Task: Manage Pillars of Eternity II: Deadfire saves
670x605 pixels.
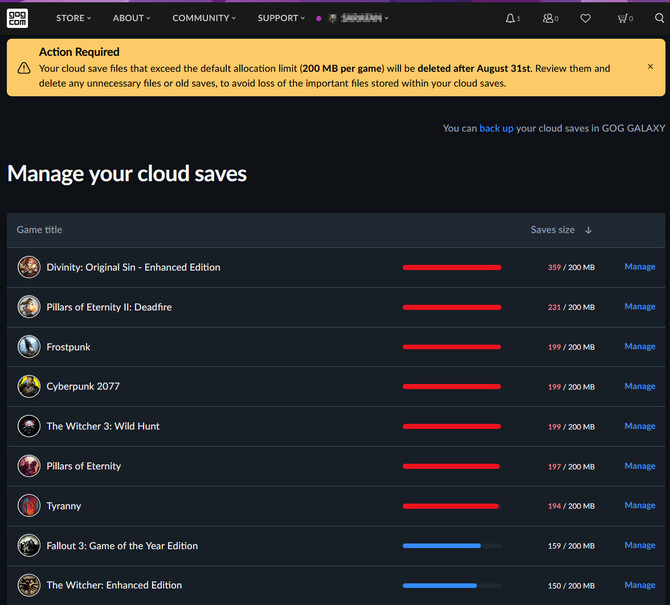Action: [x=640, y=306]
